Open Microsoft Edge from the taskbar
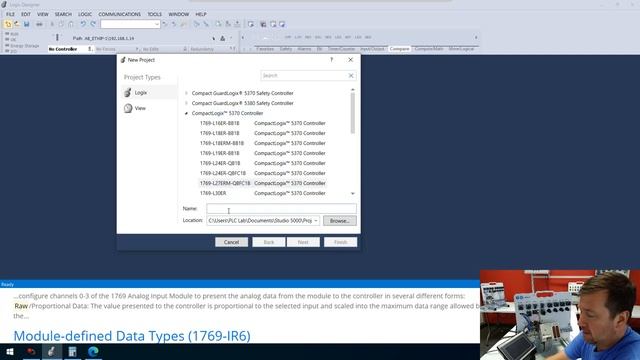This screenshot has height=360, width=640. click(x=93, y=351)
